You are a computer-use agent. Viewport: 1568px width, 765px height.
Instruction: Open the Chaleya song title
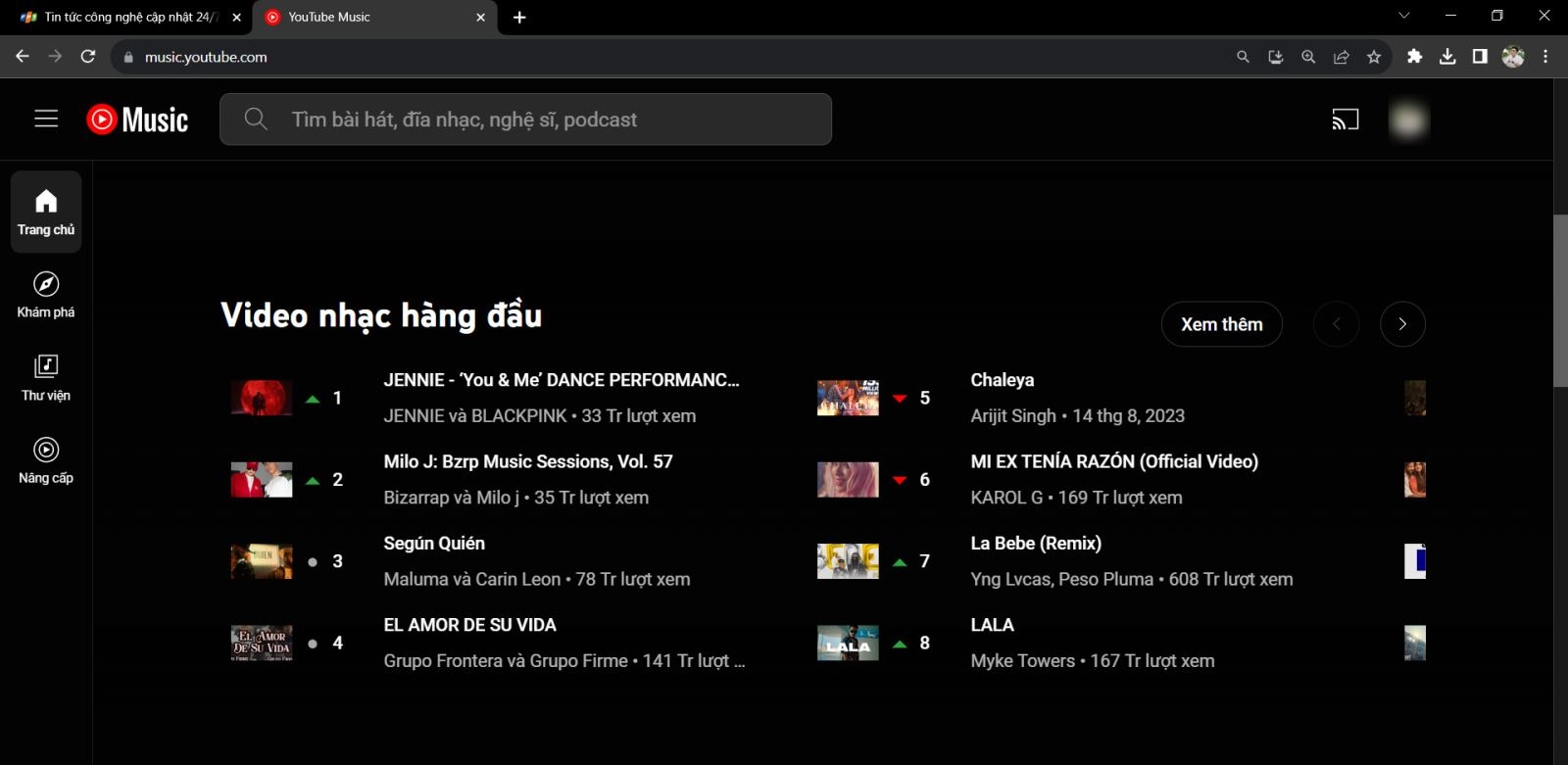pyautogui.click(x=1002, y=380)
